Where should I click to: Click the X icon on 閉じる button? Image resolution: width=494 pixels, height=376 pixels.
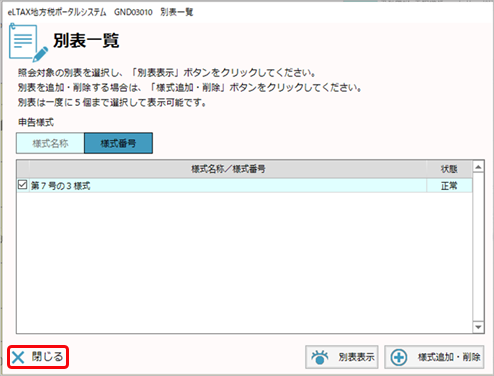coord(18,357)
